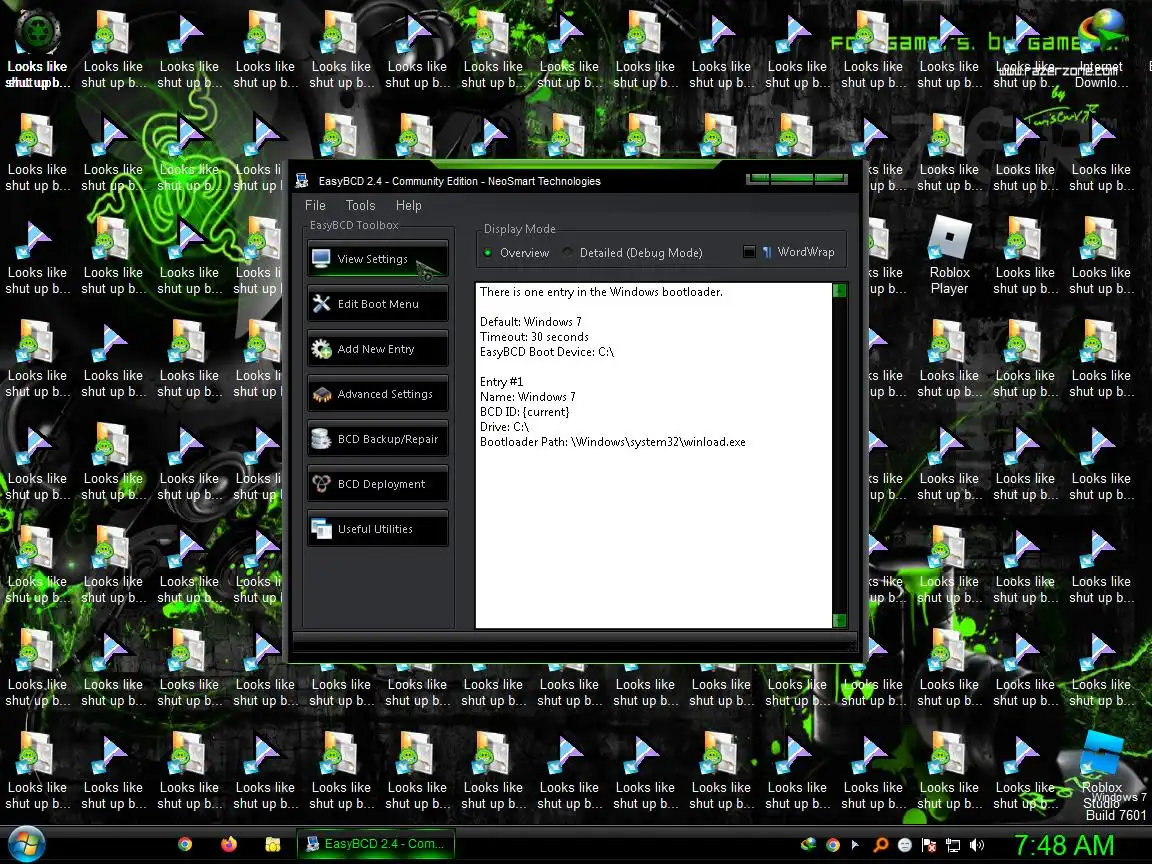Click the 'Entry #1' line
The image size is (1152, 864).
(501, 382)
